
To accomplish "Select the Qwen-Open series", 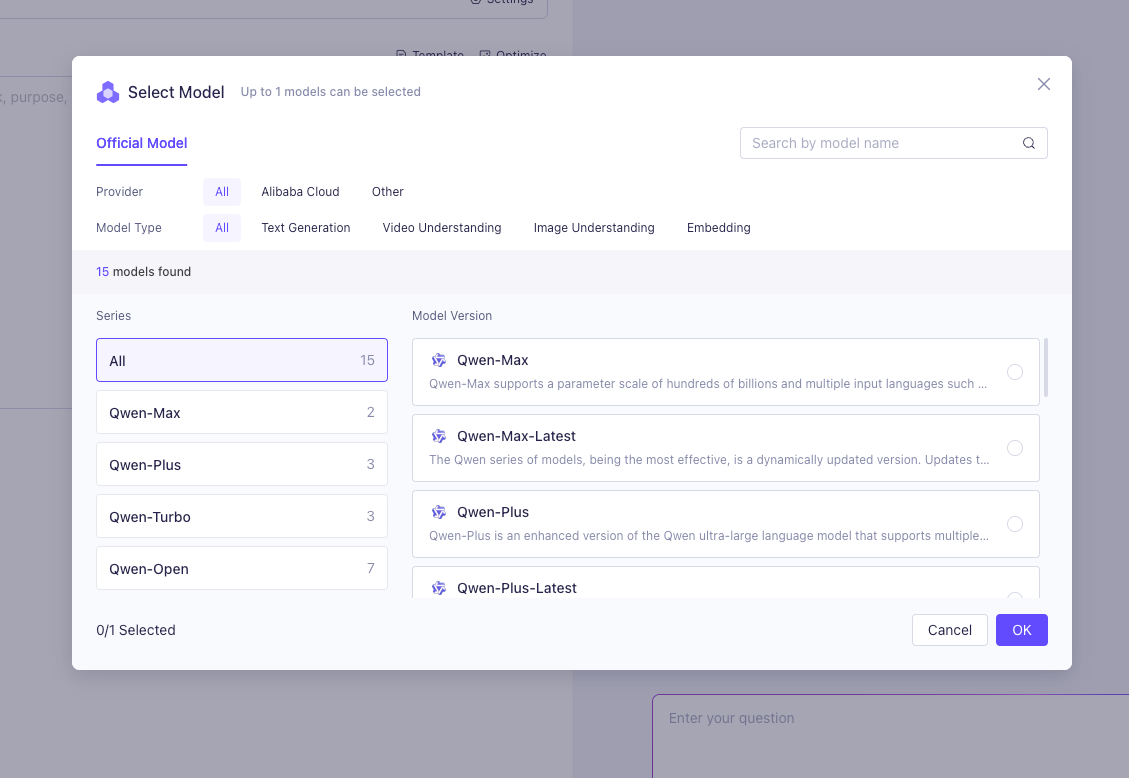I will [x=242, y=568].
